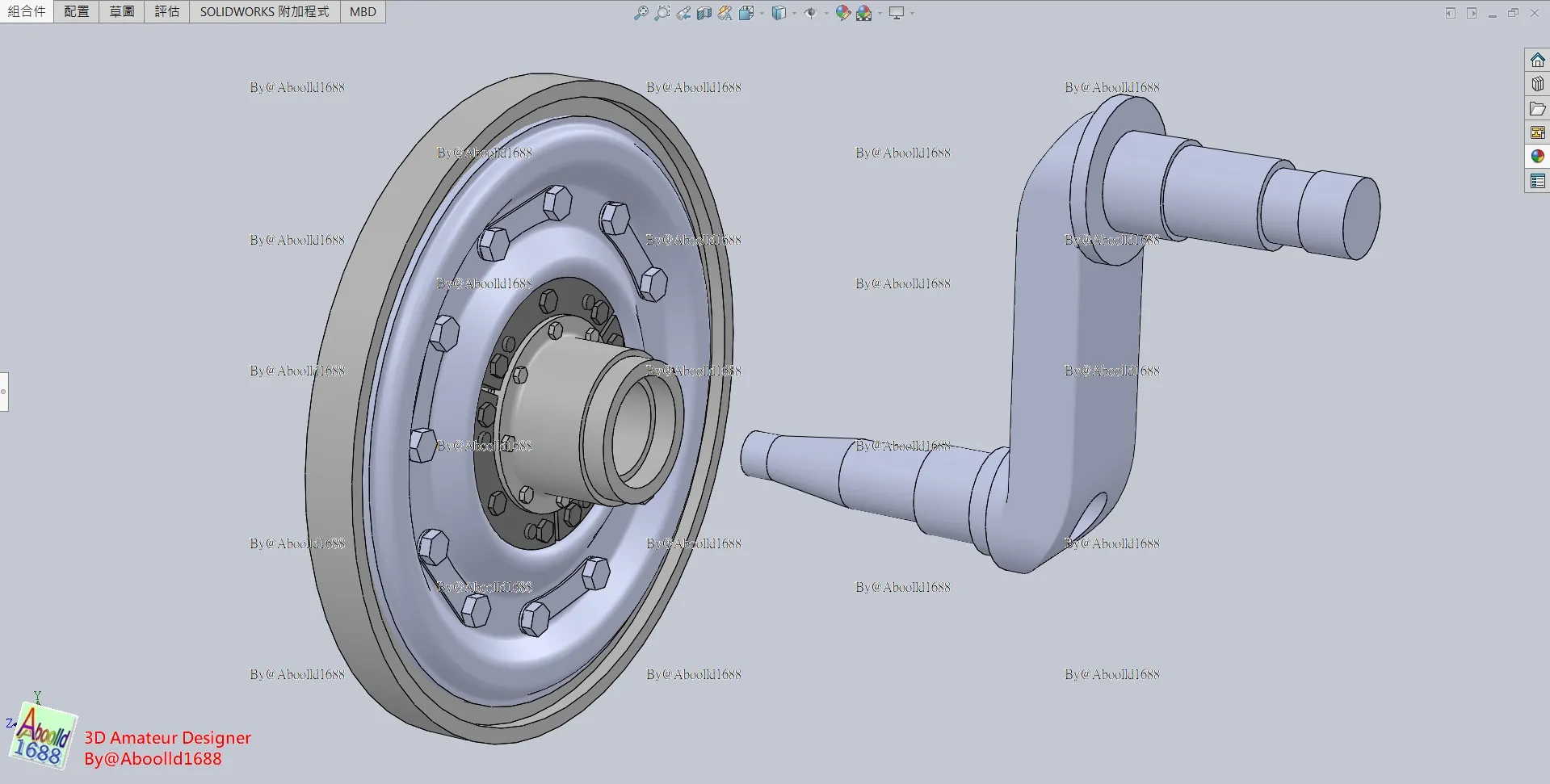Viewport: 1550px width, 784px height.
Task: Open the SOLIDWORKS 附加程式 tab
Action: pos(265,11)
